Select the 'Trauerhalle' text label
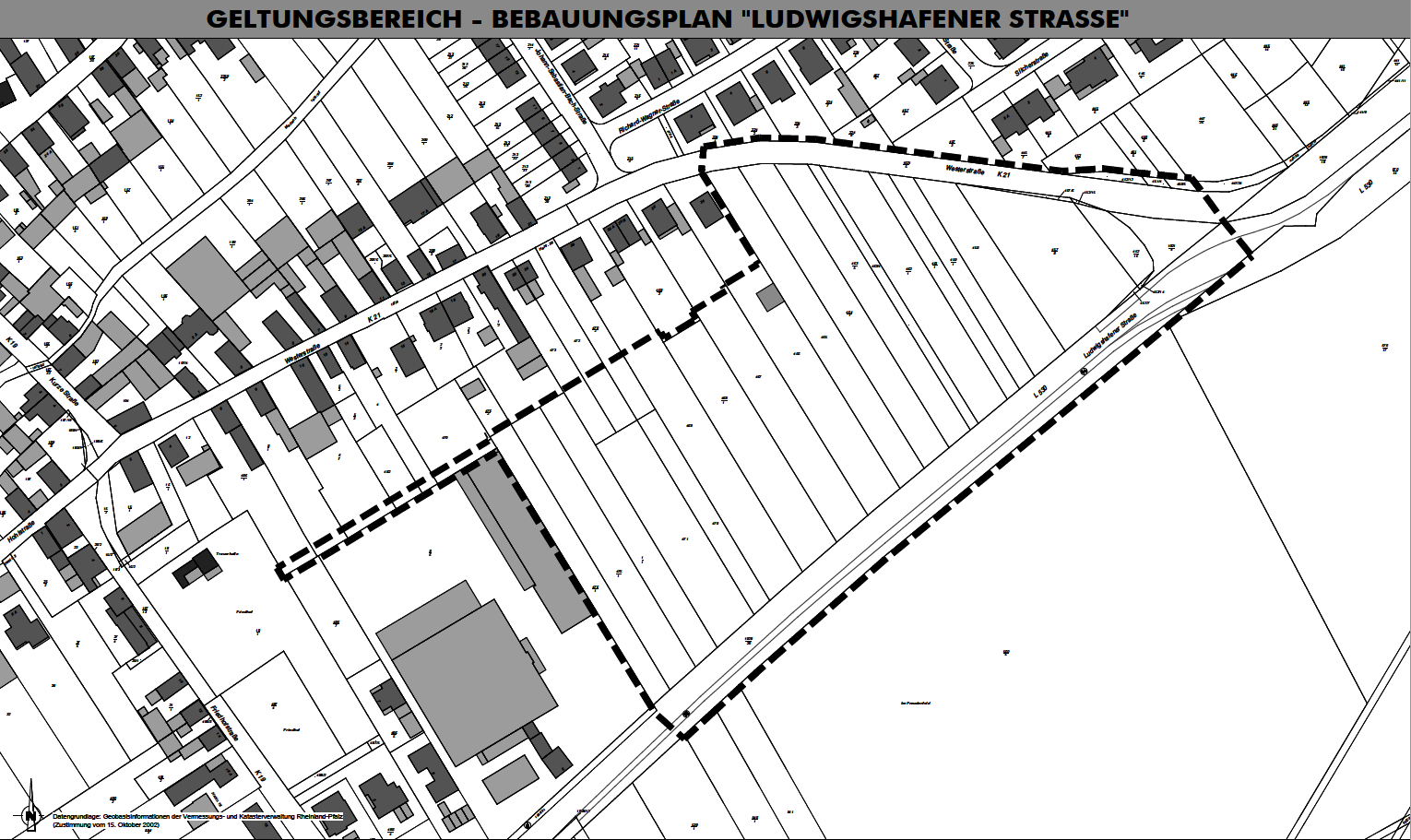Screen dimensions: 1411x840 click(x=227, y=554)
